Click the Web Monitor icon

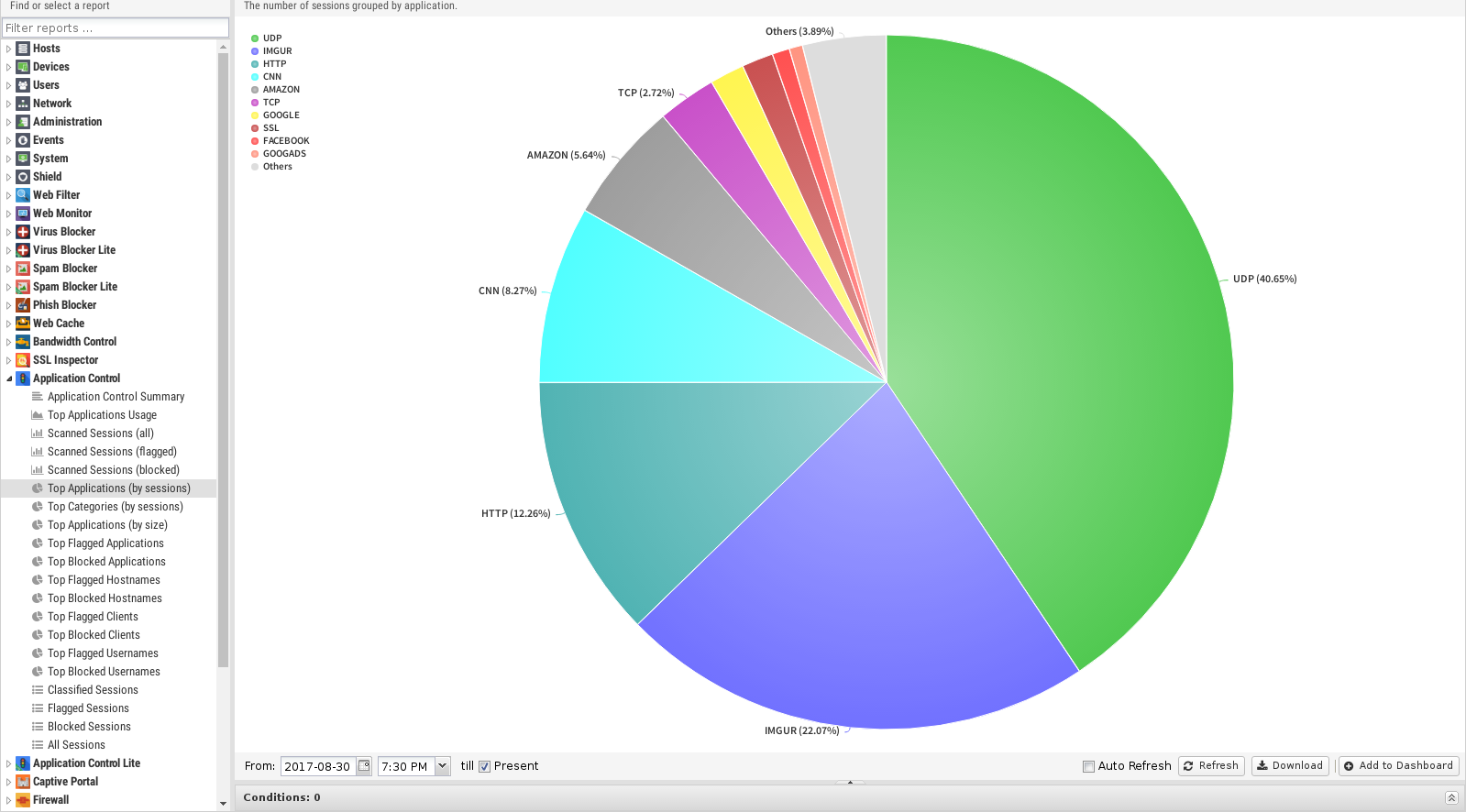(23, 214)
